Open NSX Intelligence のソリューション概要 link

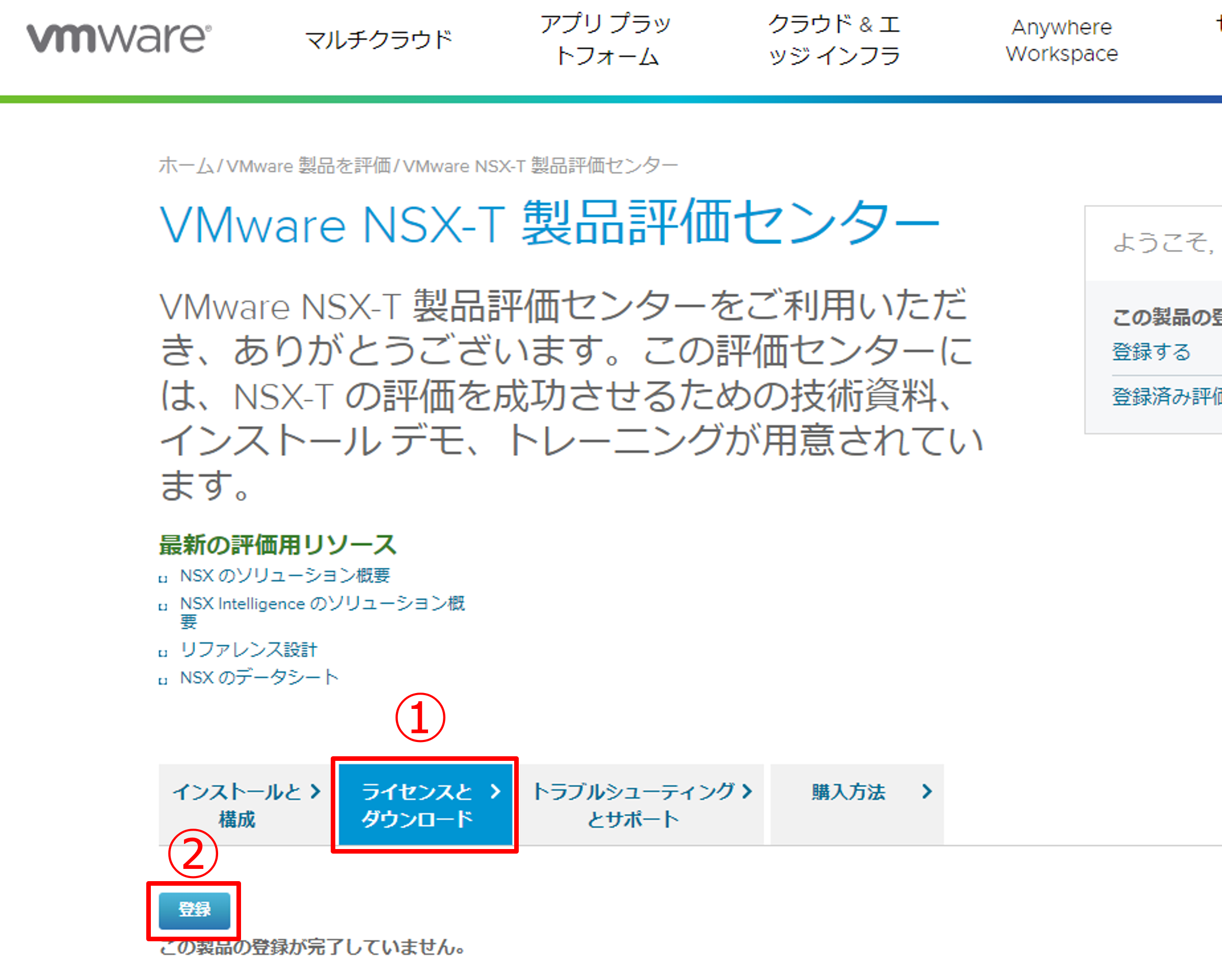pyautogui.click(x=322, y=603)
